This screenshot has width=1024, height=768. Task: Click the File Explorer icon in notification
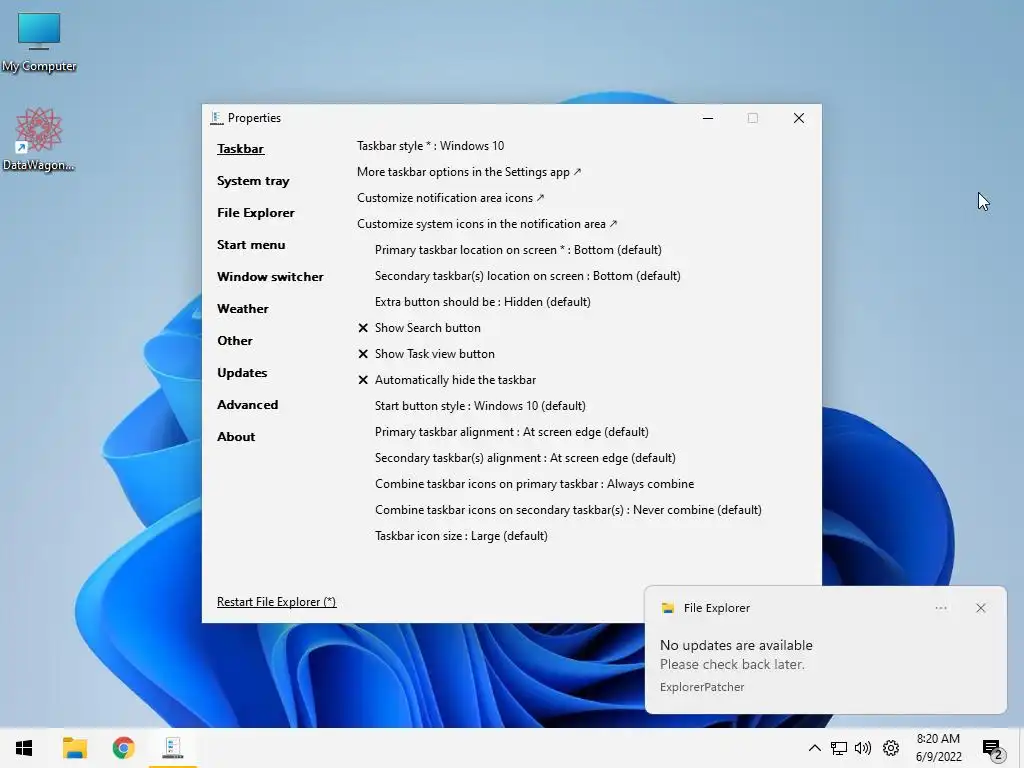tap(667, 608)
